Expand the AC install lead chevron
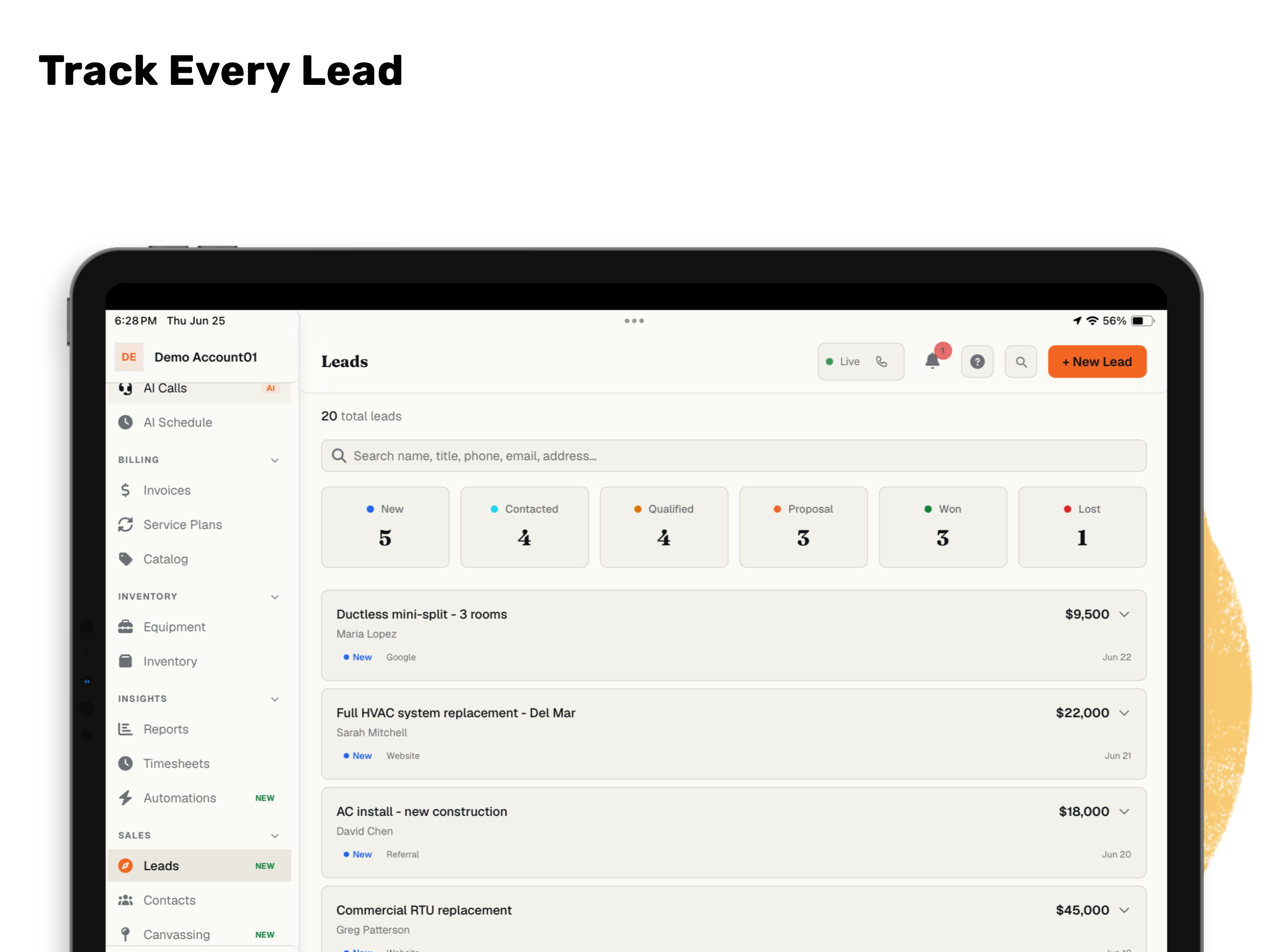 click(1124, 811)
